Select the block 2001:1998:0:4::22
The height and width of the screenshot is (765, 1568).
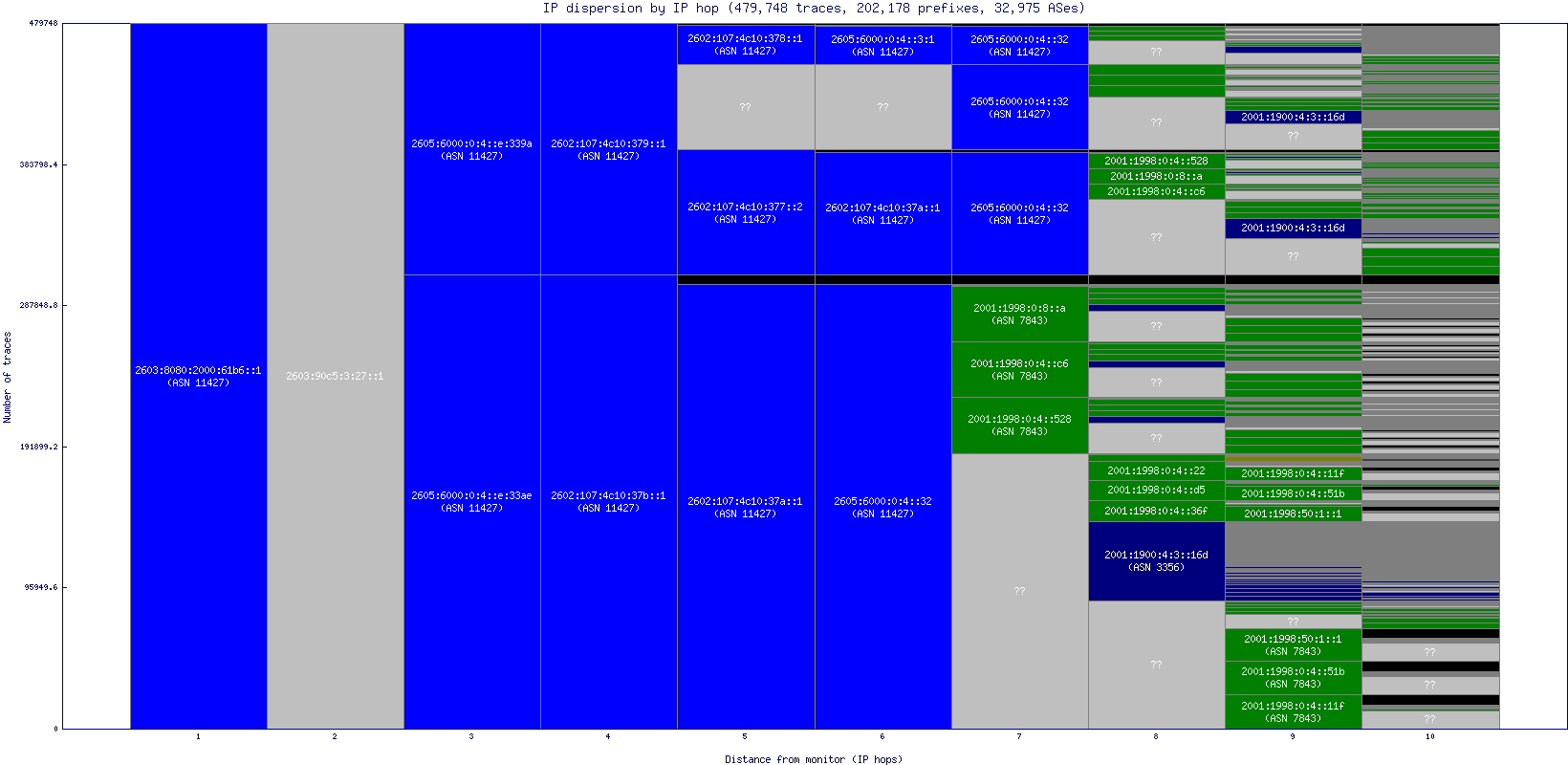[x=1157, y=470]
